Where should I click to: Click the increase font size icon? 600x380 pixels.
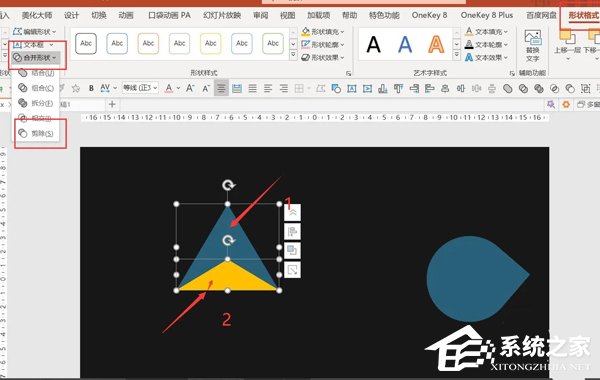(x=190, y=88)
